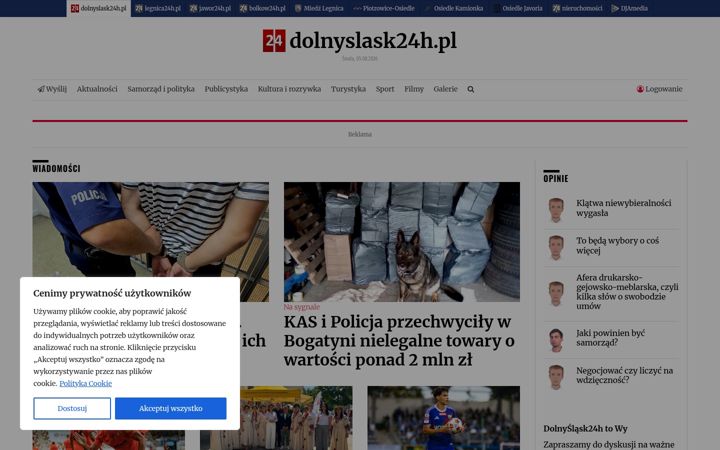Click the Logowanie login link
The image size is (720, 450).
pos(659,89)
